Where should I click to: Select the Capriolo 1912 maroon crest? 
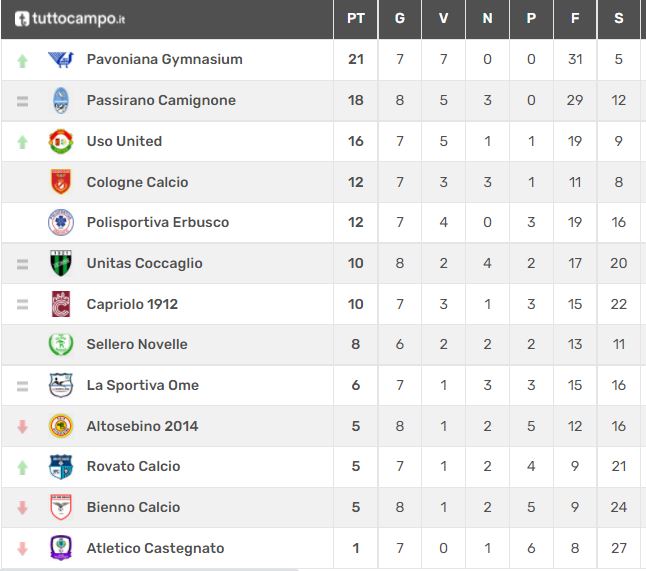point(61,304)
